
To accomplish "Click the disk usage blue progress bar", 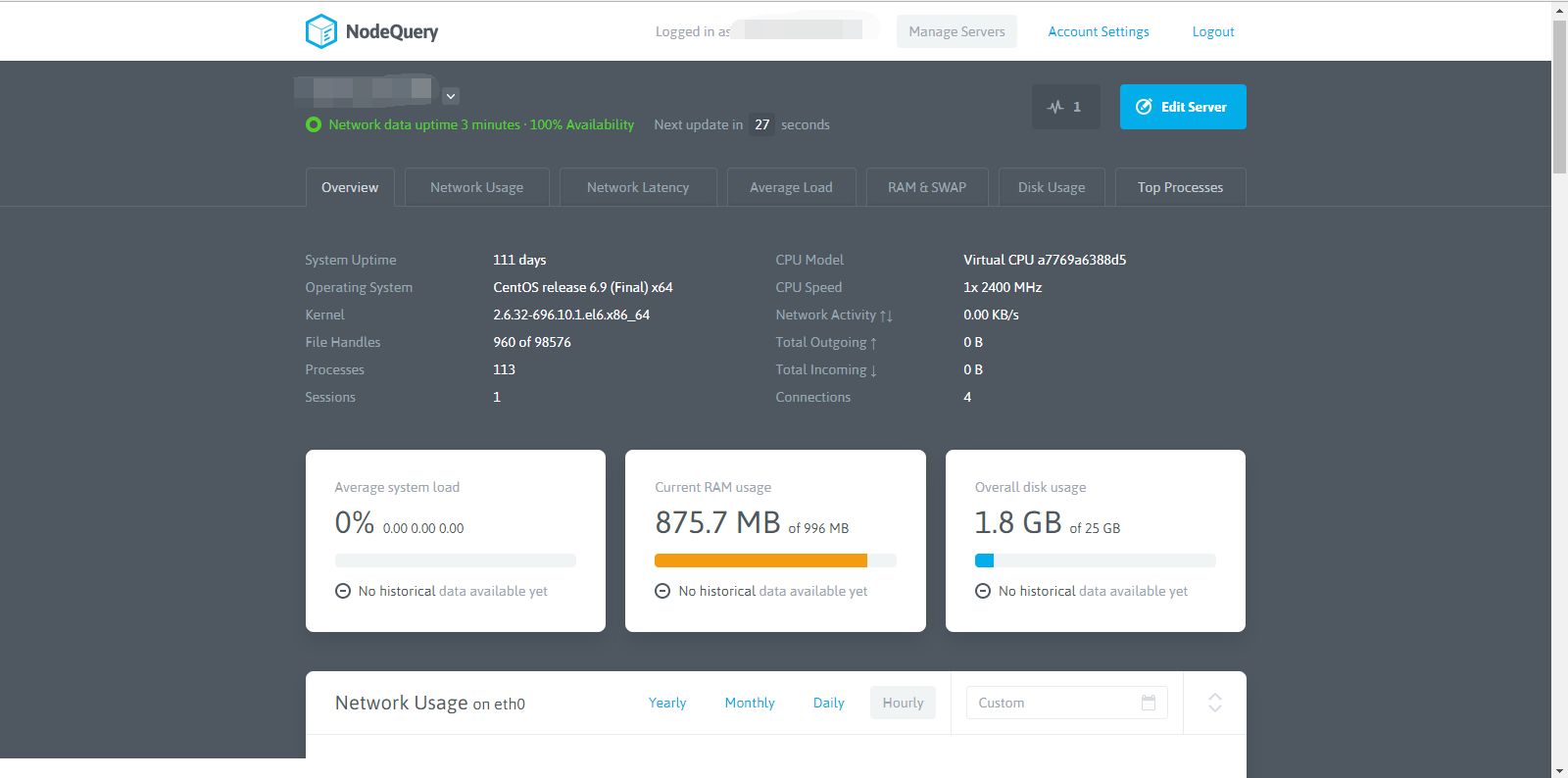I will pos(984,560).
